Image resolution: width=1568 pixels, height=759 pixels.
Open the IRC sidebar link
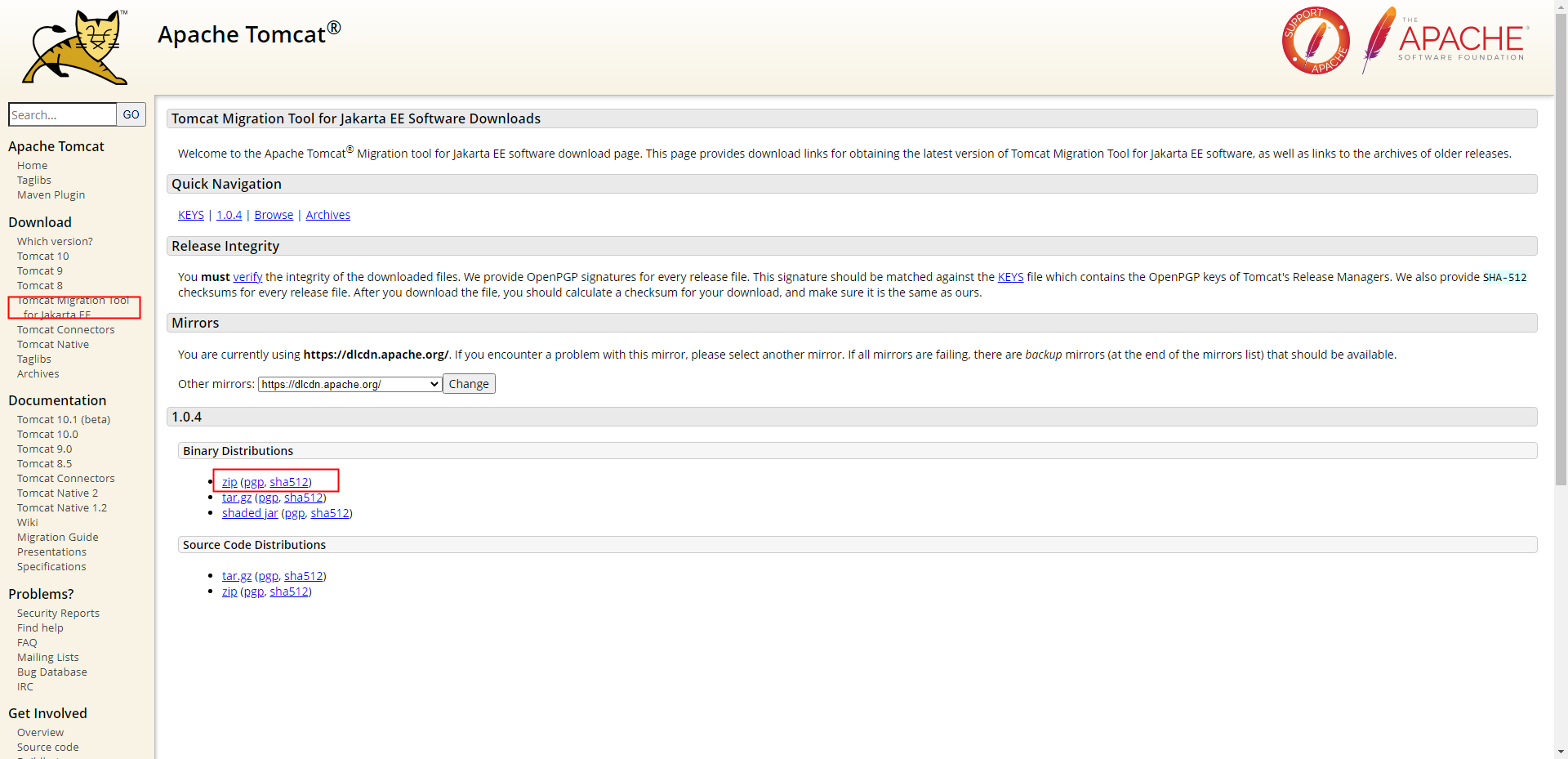point(25,686)
